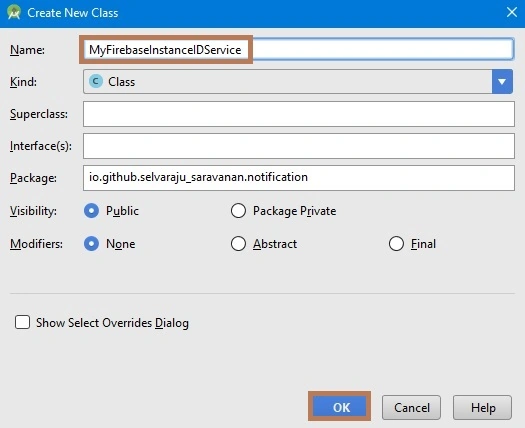The height and width of the screenshot is (428, 525).
Task: Click the Package field with io.github path
Action: click(299, 178)
